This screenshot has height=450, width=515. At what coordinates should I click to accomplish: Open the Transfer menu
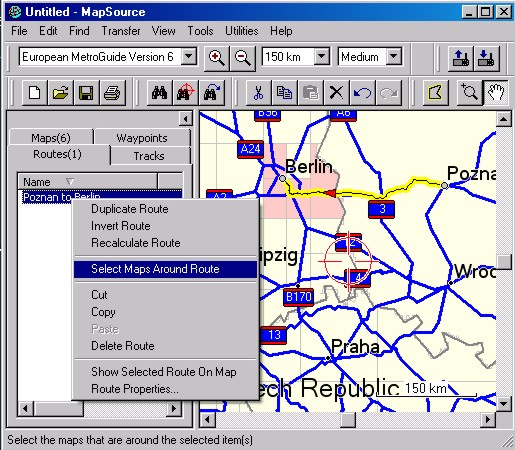tap(121, 31)
